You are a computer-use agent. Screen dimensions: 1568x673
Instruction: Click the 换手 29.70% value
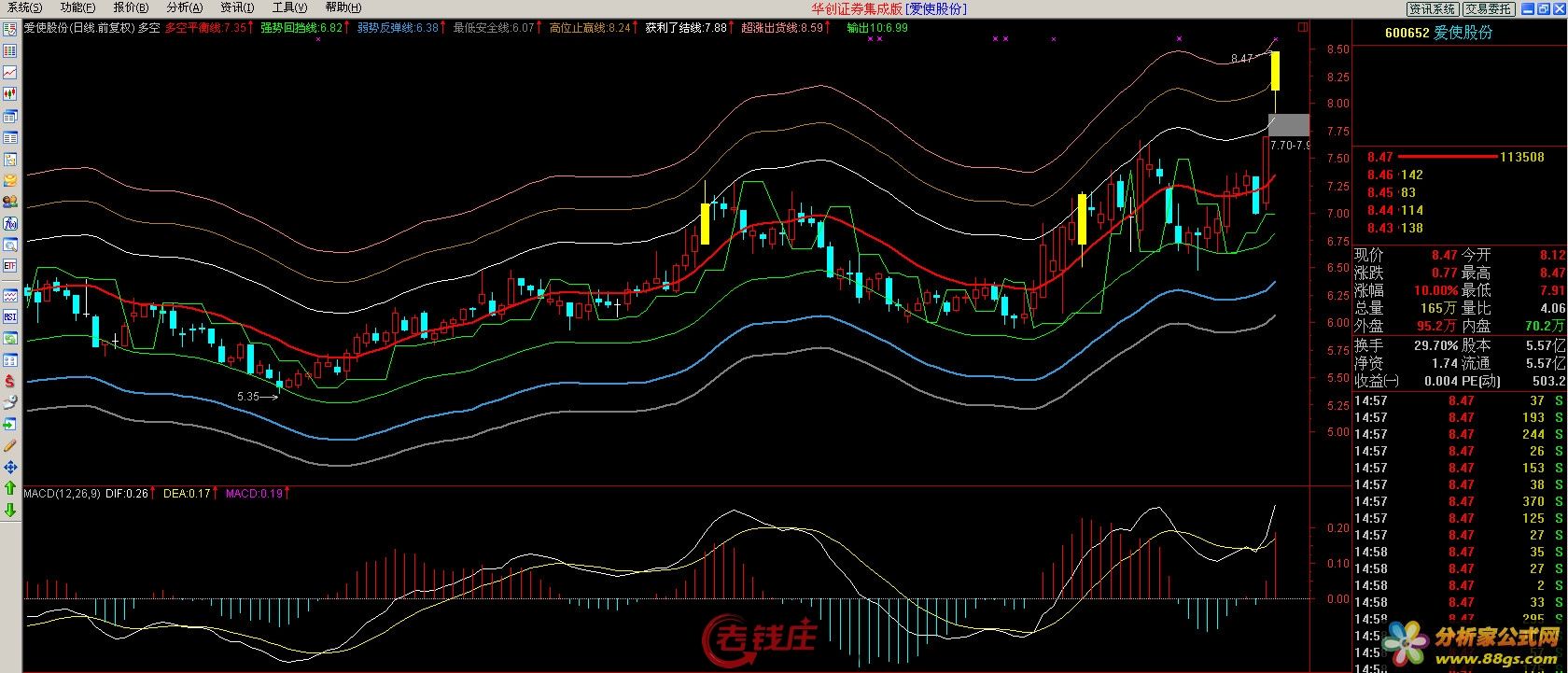click(1435, 345)
